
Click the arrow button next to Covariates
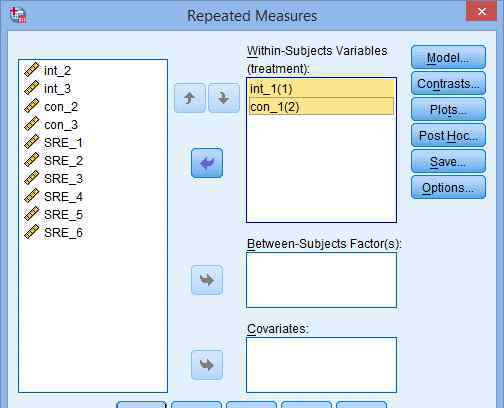click(207, 365)
